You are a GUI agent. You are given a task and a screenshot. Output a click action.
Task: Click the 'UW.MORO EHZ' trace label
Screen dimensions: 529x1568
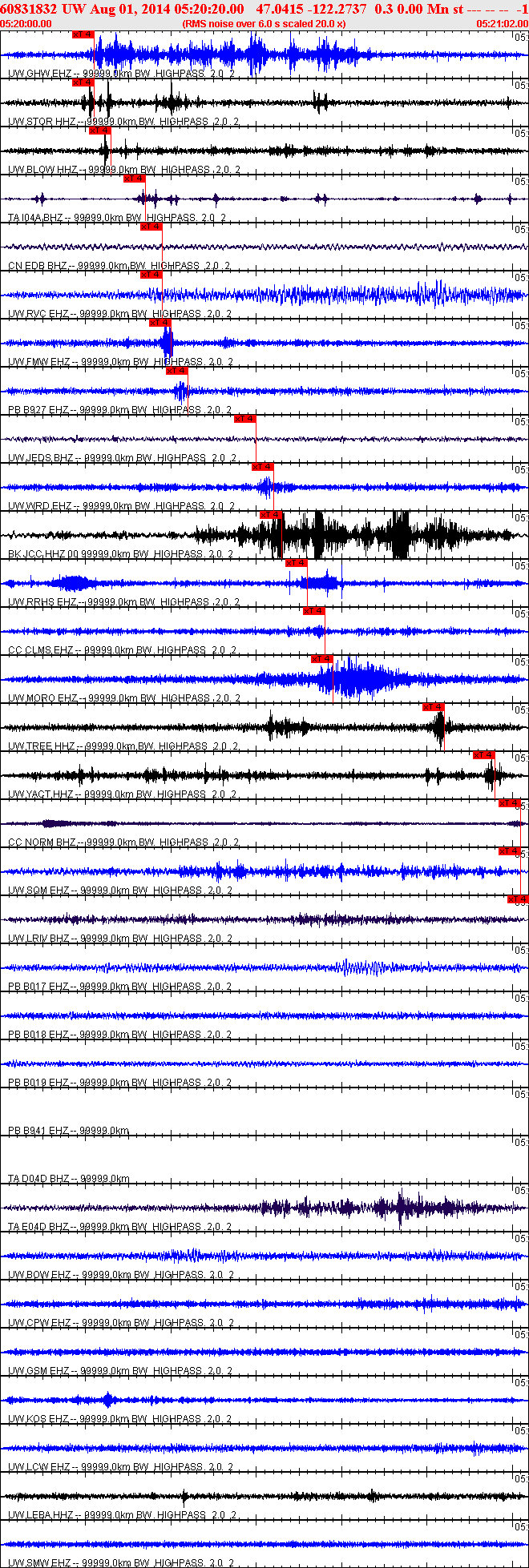coord(43,698)
